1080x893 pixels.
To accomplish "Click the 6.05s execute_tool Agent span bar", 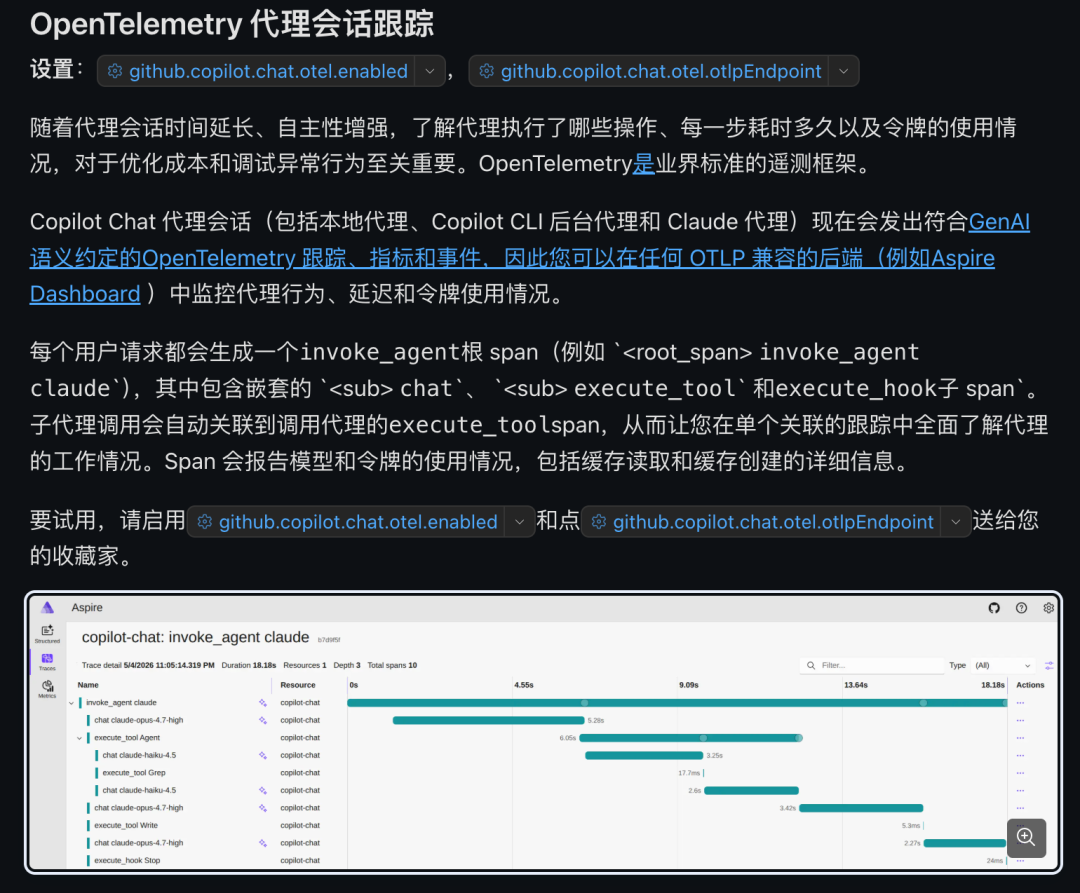I will pyautogui.click(x=691, y=738).
